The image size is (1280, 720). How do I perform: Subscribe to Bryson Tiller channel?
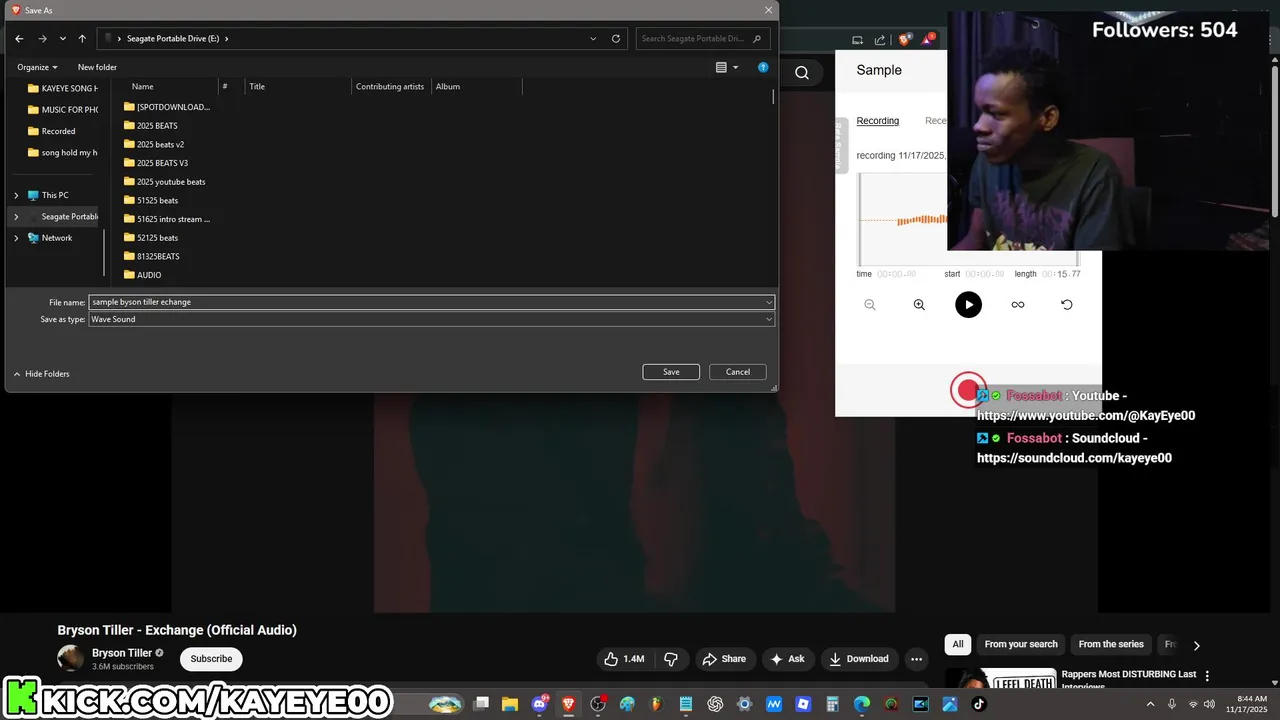point(211,659)
